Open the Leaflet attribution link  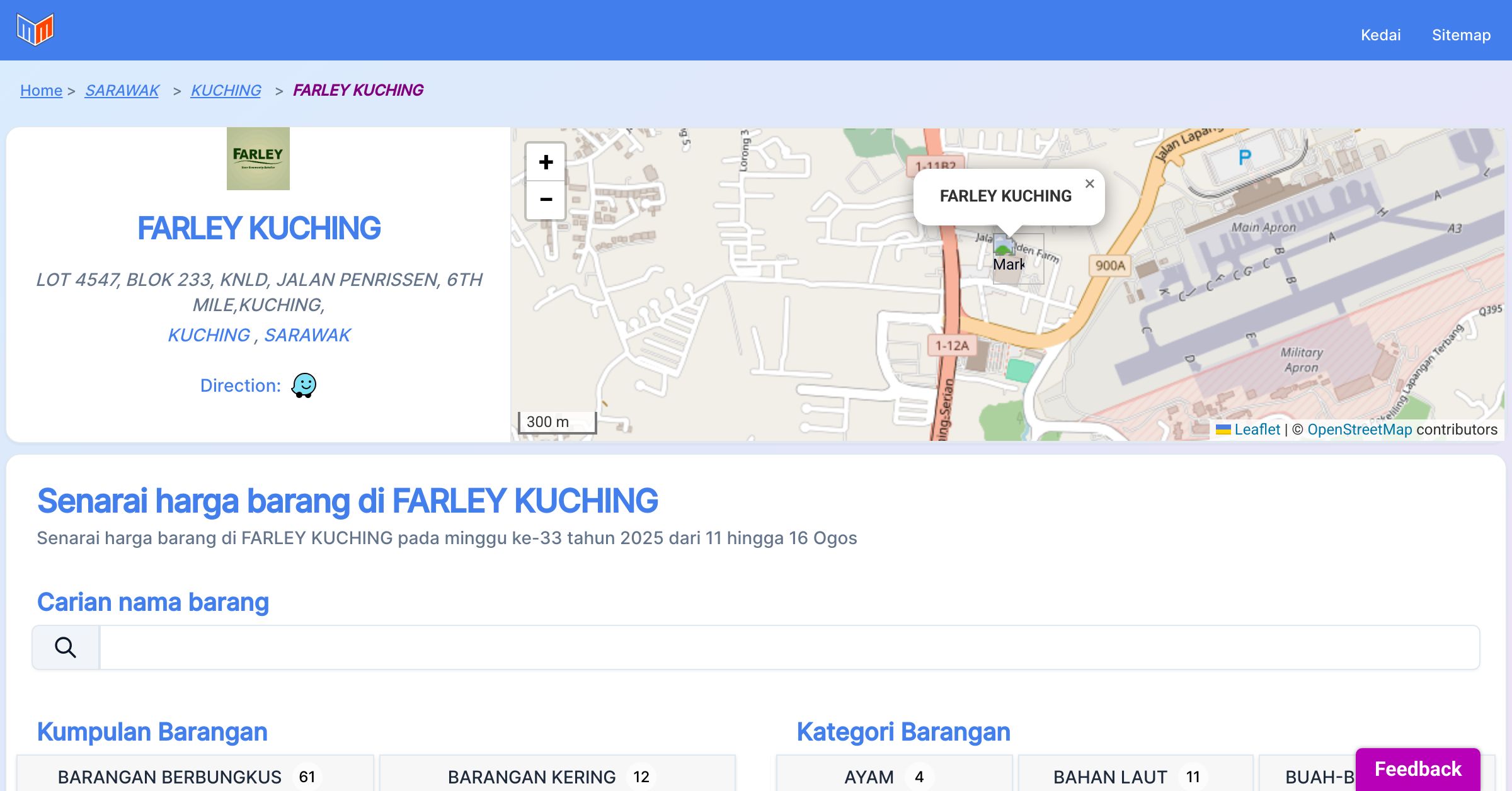1257,430
